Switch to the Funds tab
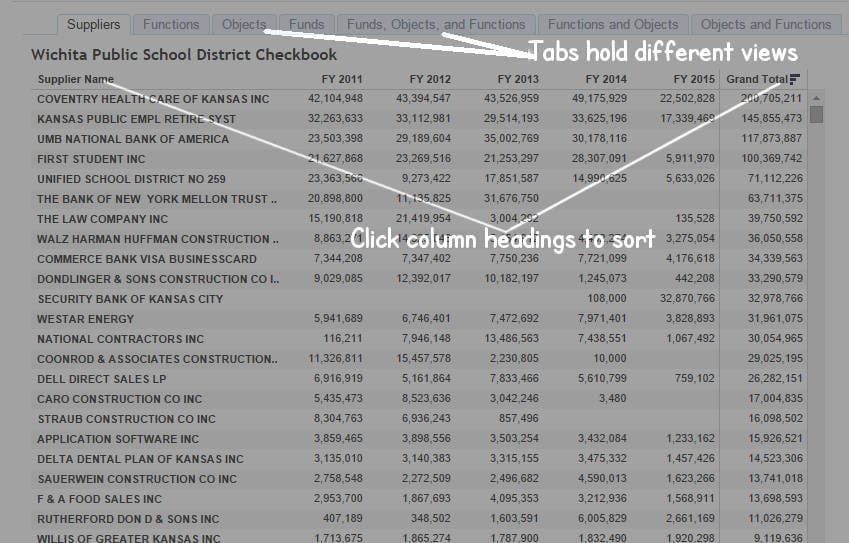This screenshot has width=849, height=543. tap(306, 24)
